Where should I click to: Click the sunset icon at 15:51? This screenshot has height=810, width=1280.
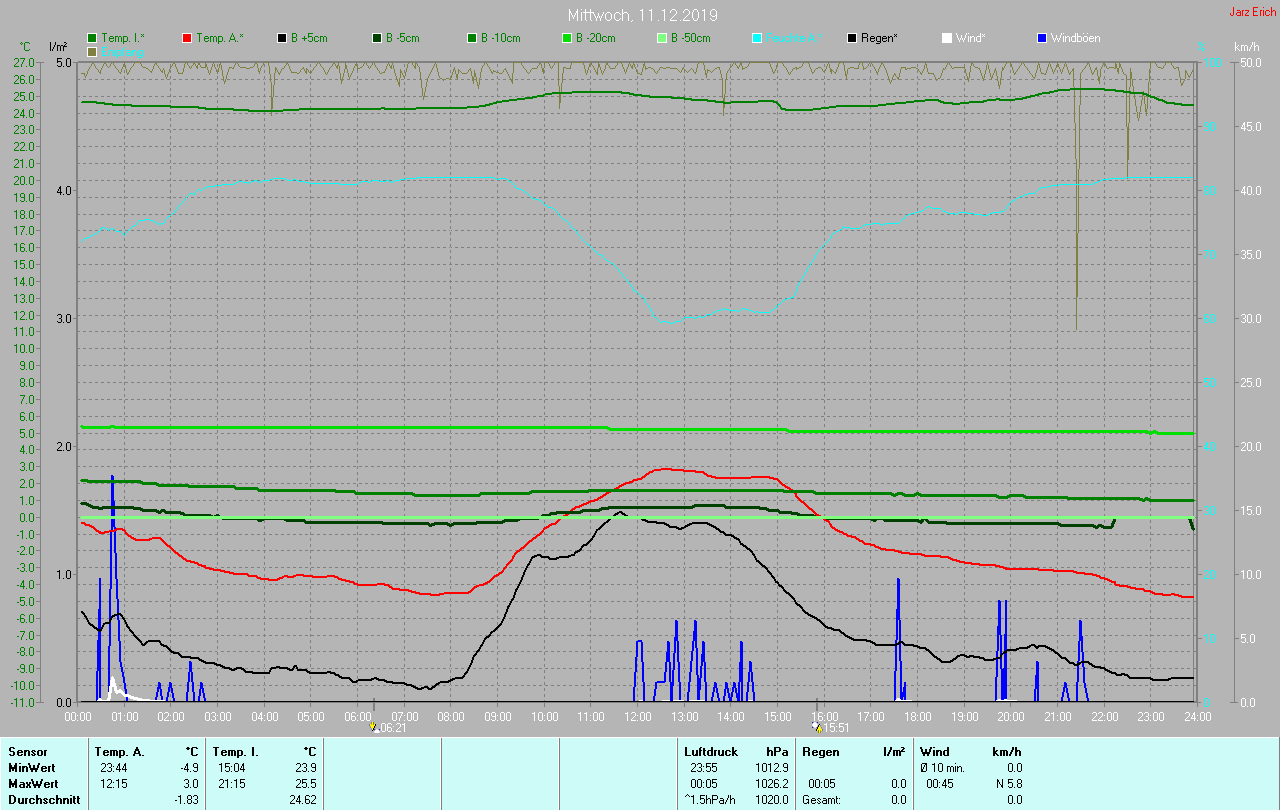coord(817,728)
